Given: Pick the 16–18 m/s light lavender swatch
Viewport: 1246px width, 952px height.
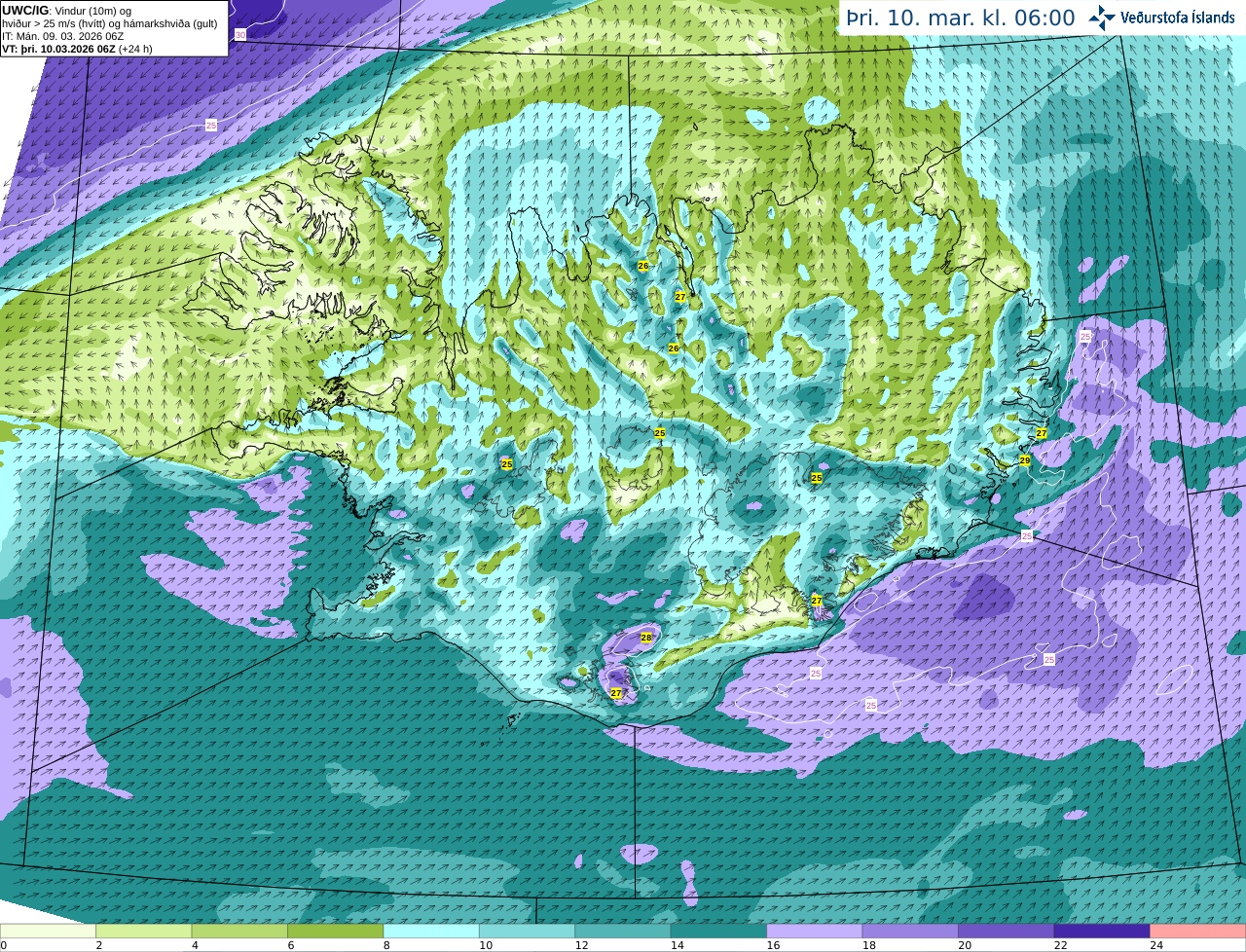Looking at the screenshot, I should pos(815,931).
